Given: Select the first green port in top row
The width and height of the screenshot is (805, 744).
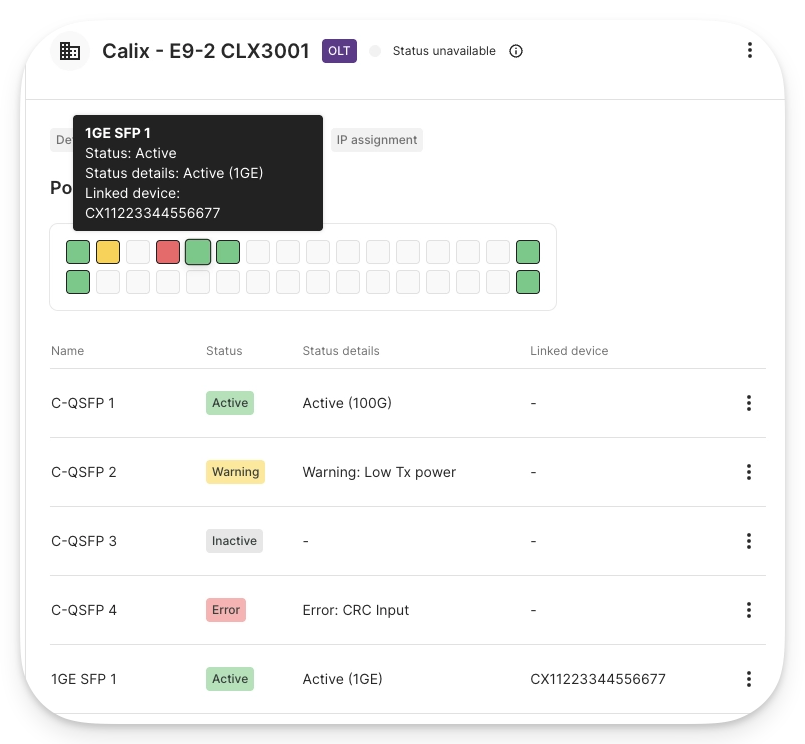Looking at the screenshot, I should click(78, 252).
